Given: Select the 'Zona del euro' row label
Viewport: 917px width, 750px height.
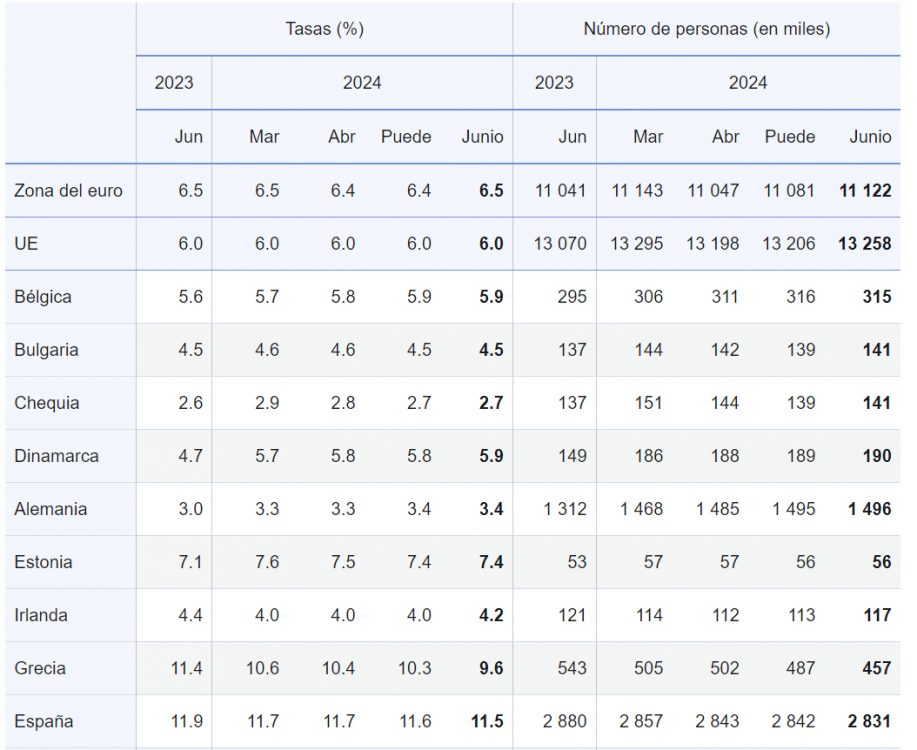Looking at the screenshot, I should pos(69,191).
